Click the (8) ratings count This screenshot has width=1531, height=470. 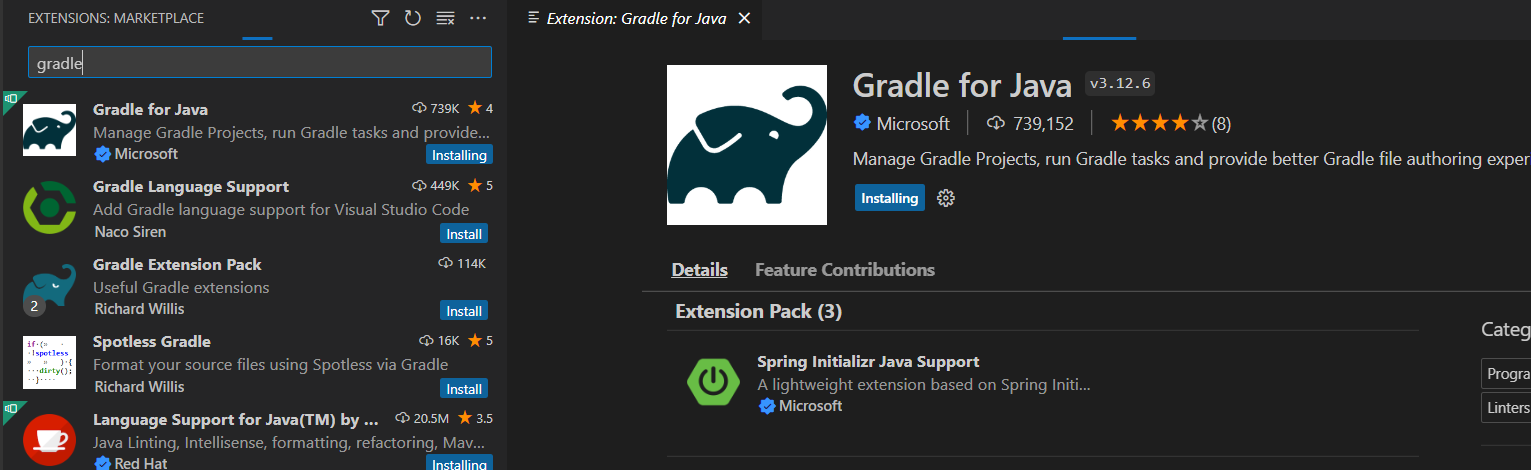pos(1221,124)
